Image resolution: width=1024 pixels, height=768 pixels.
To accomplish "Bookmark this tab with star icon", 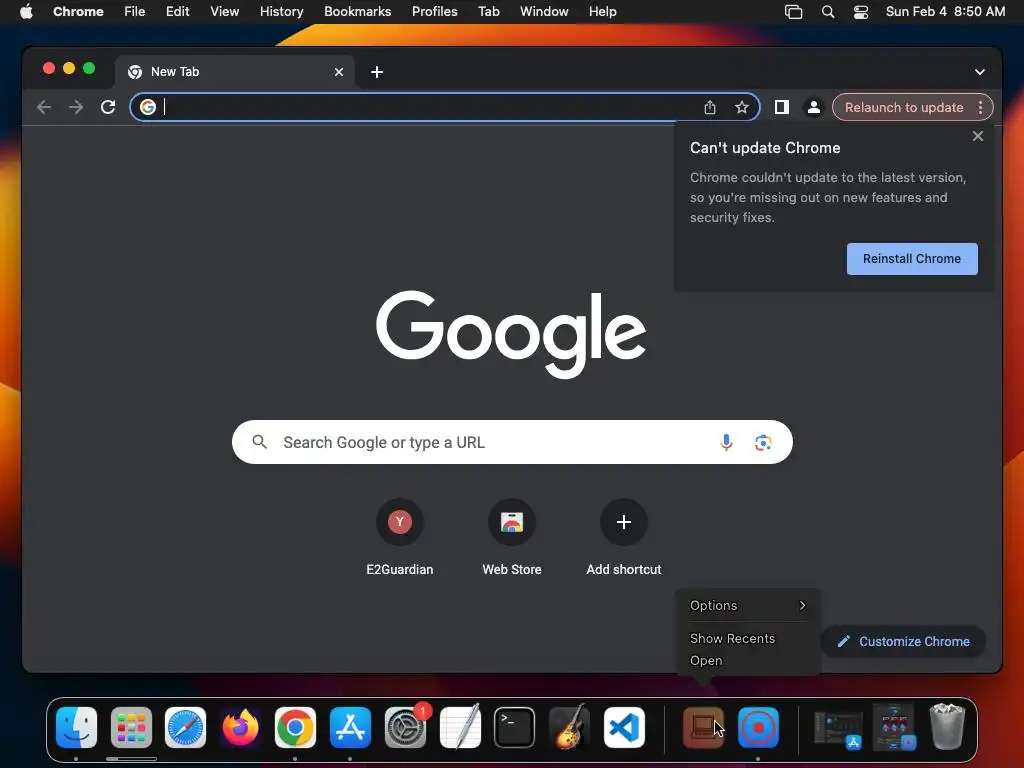I will (741, 107).
